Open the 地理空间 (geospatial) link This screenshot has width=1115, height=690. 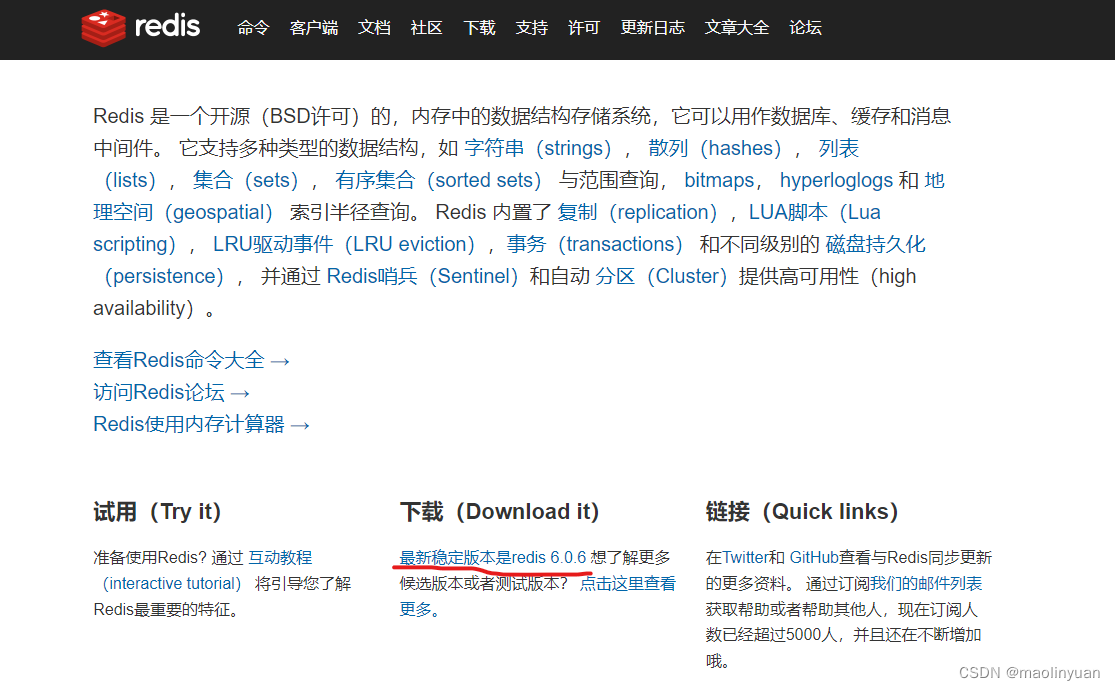(183, 212)
